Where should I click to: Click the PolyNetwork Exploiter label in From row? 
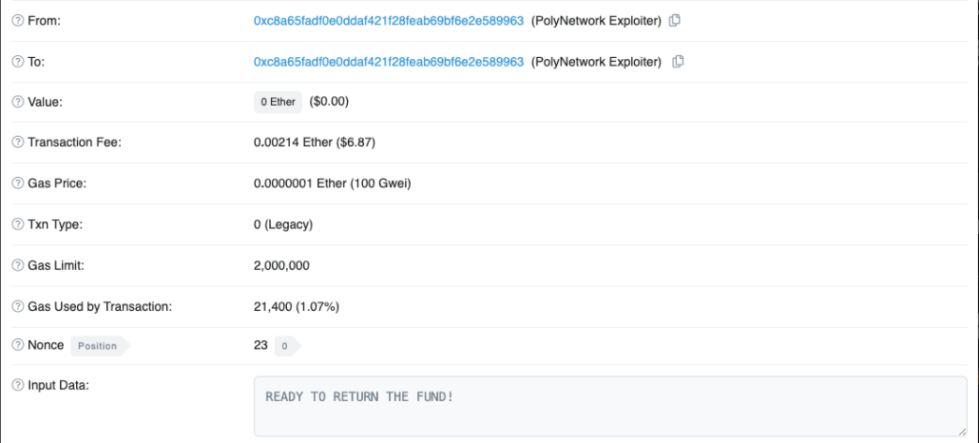click(x=596, y=20)
